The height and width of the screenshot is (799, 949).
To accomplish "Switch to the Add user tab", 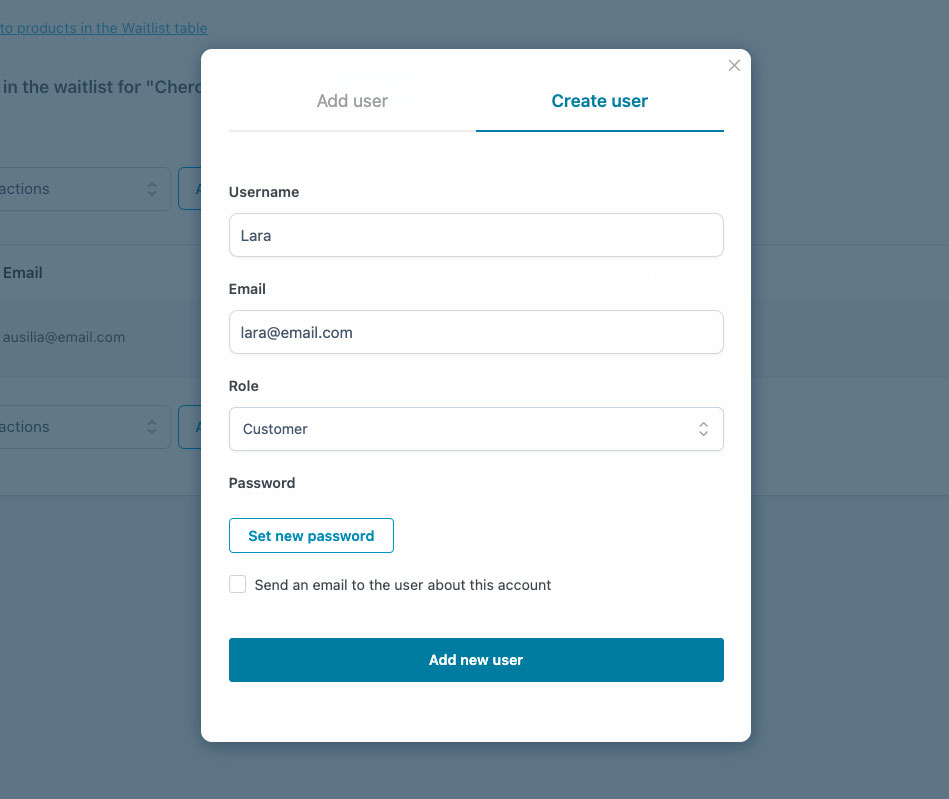I will coord(352,101).
